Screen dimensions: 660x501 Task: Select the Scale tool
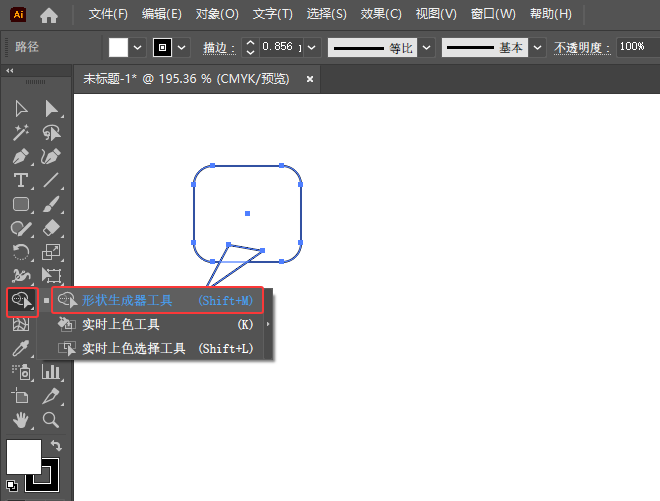(x=51, y=252)
